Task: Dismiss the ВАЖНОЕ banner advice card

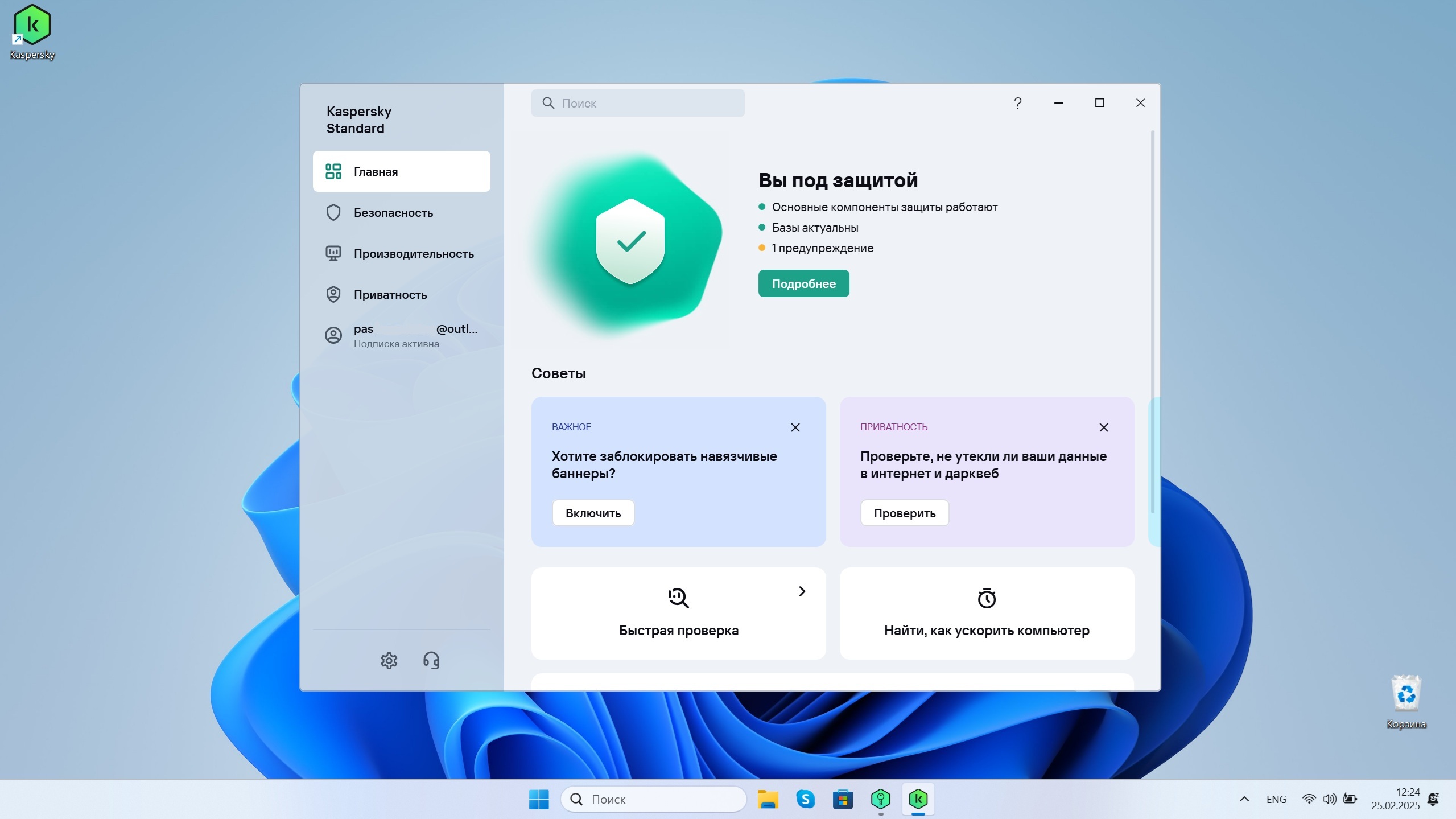Action: [x=795, y=427]
